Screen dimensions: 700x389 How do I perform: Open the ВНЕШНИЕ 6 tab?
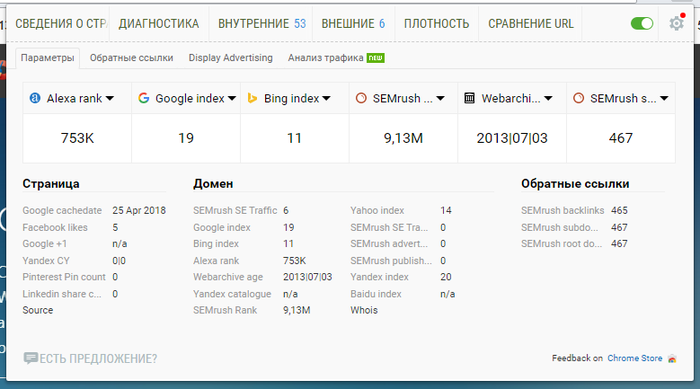pos(353,24)
